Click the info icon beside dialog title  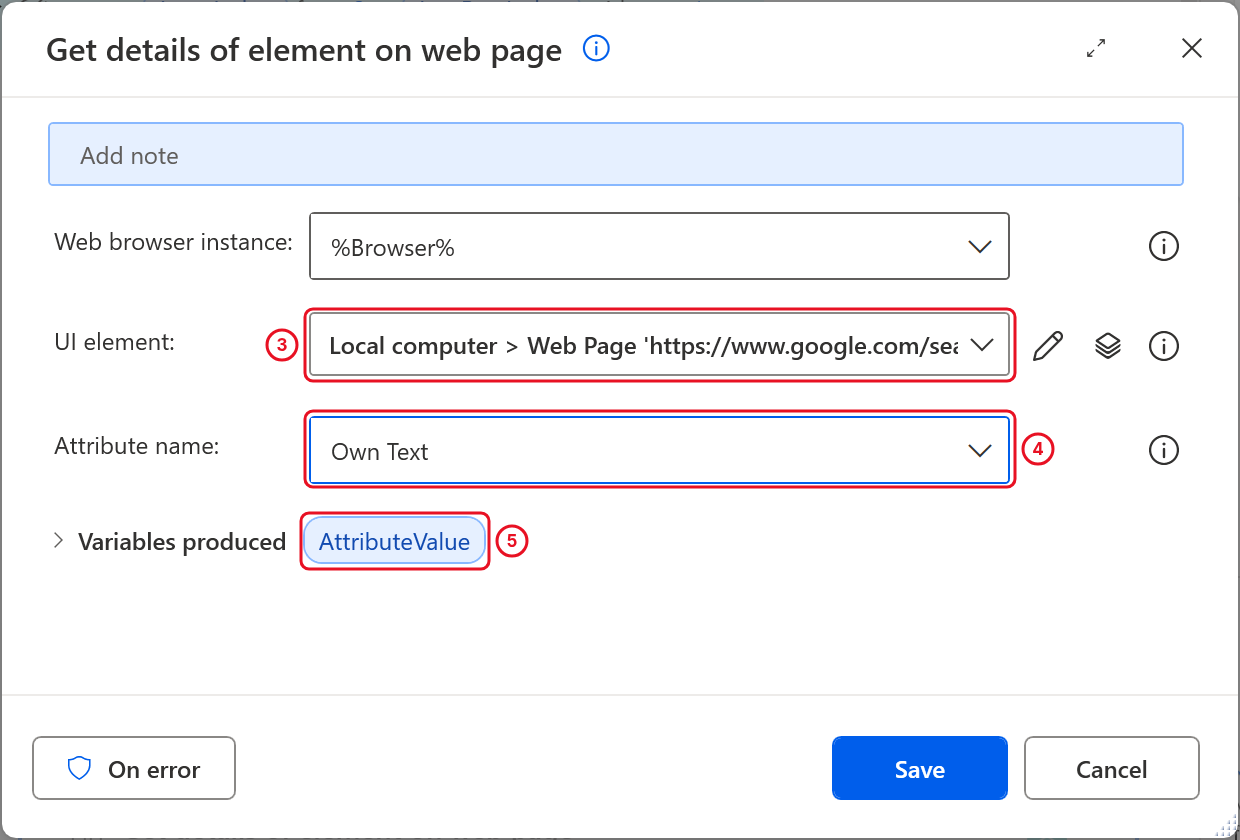click(x=596, y=48)
